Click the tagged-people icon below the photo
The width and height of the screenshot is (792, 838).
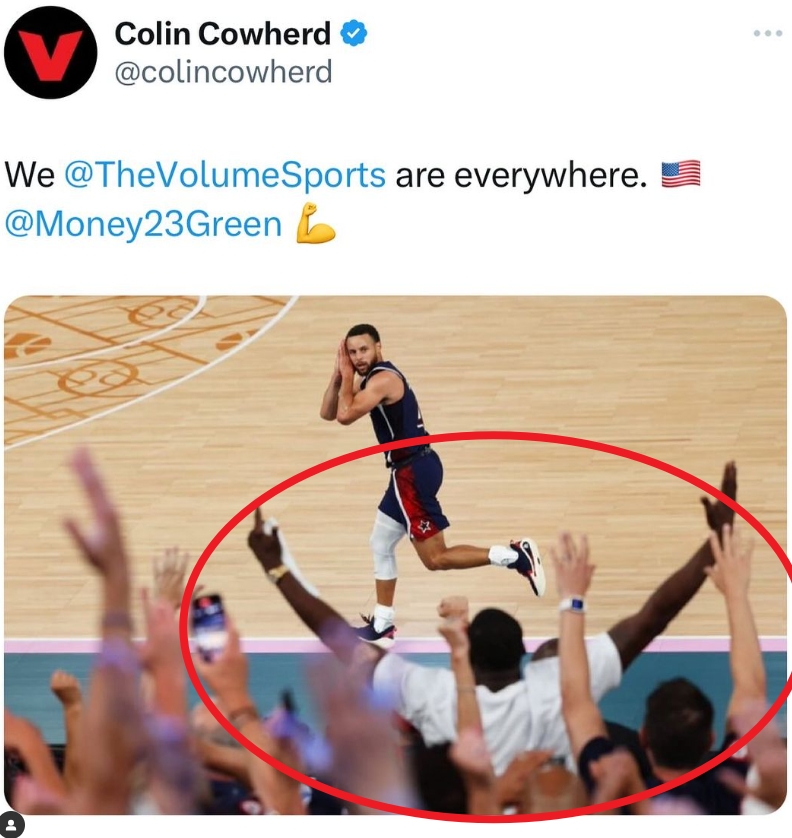[x=12, y=824]
